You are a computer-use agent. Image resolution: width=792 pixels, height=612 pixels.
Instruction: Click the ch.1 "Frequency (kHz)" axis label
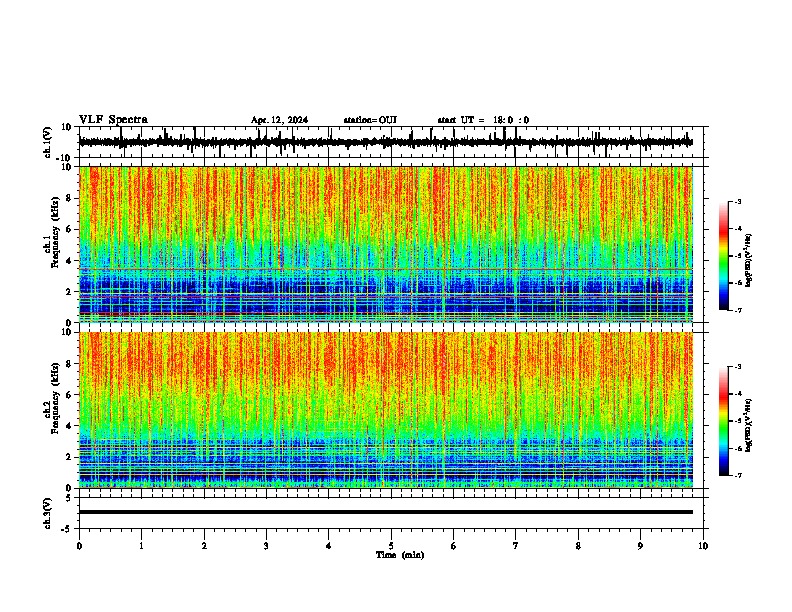(x=55, y=232)
